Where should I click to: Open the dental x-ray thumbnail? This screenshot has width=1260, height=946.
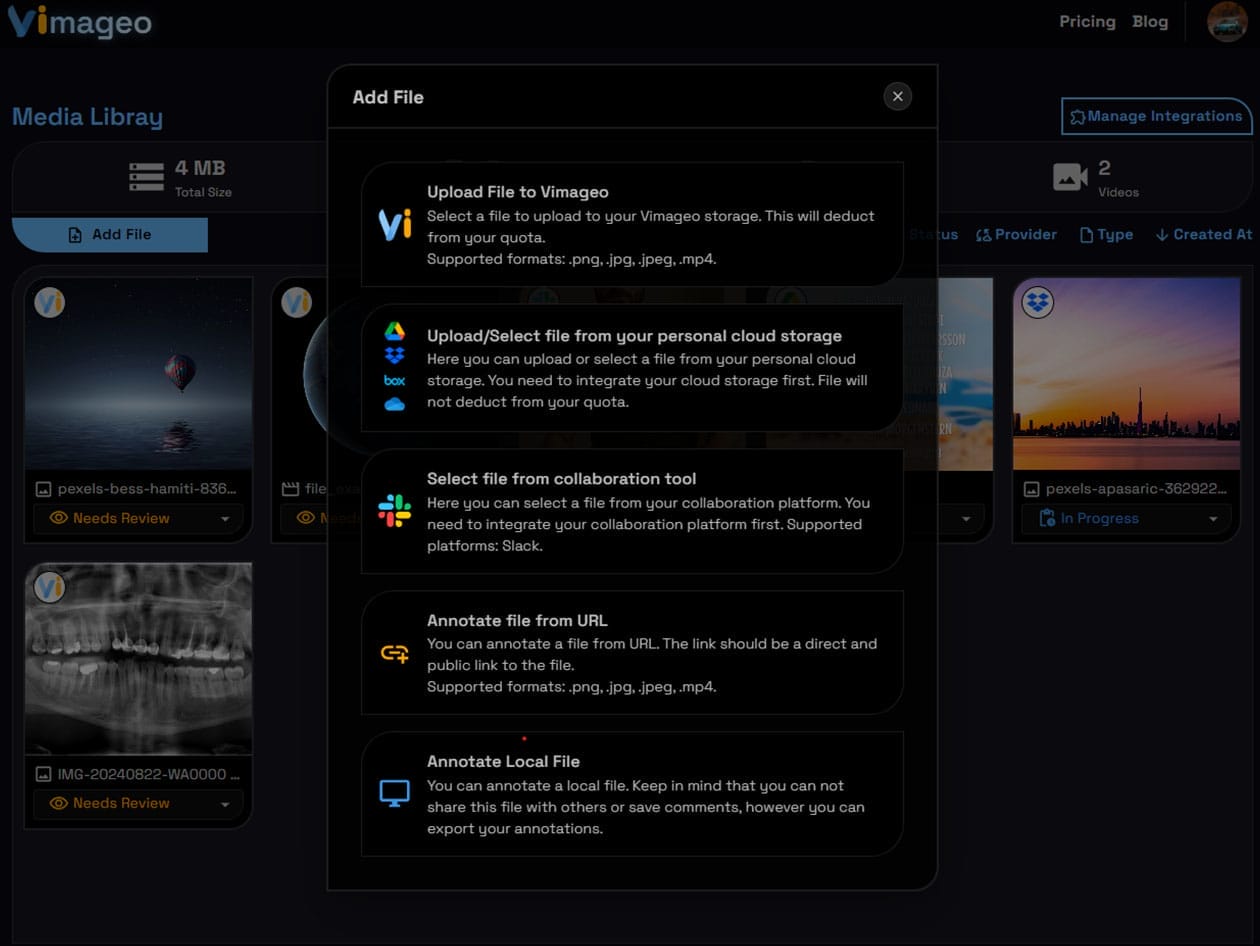click(138, 658)
